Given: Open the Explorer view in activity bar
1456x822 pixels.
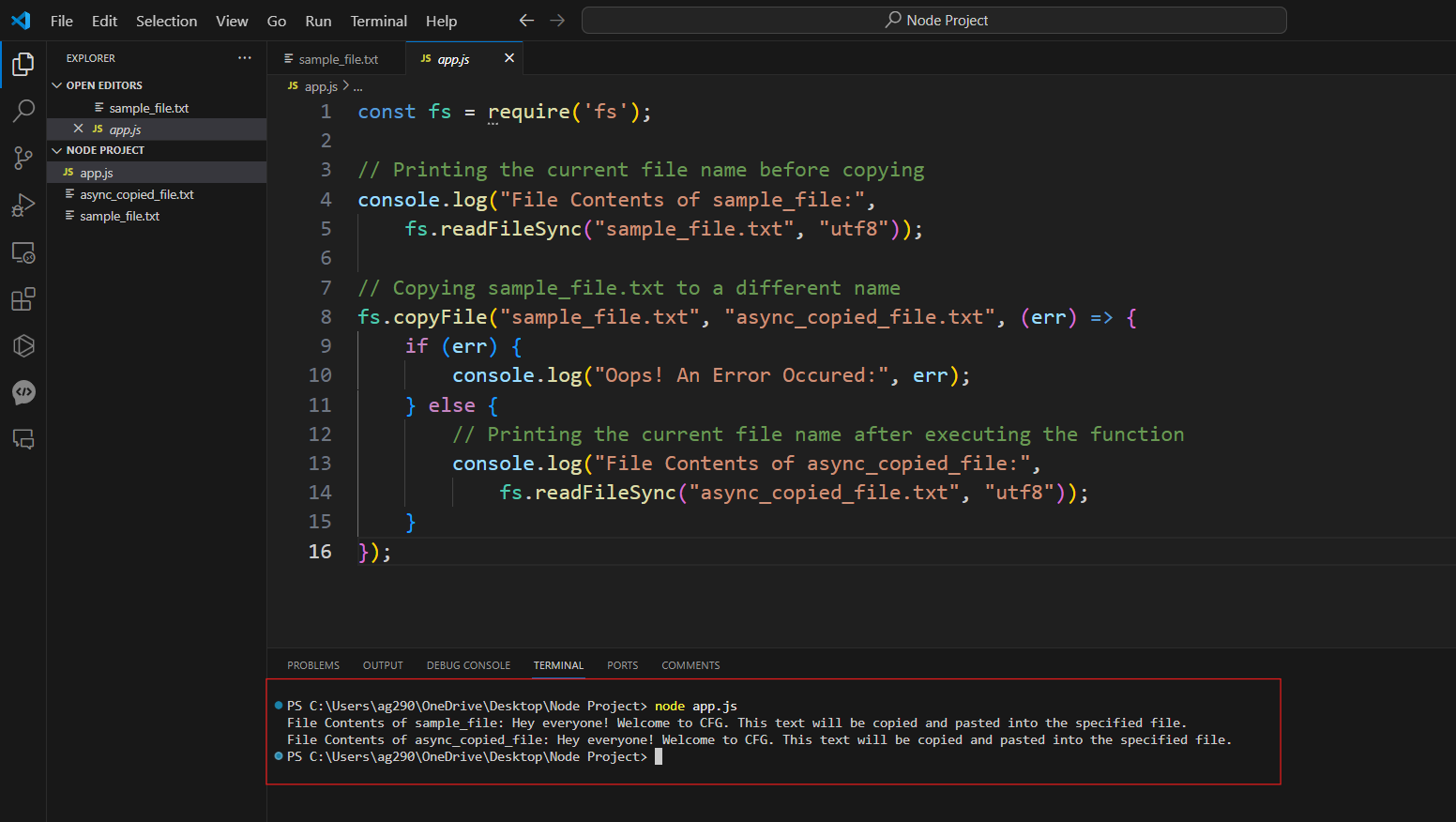Looking at the screenshot, I should [x=23, y=64].
